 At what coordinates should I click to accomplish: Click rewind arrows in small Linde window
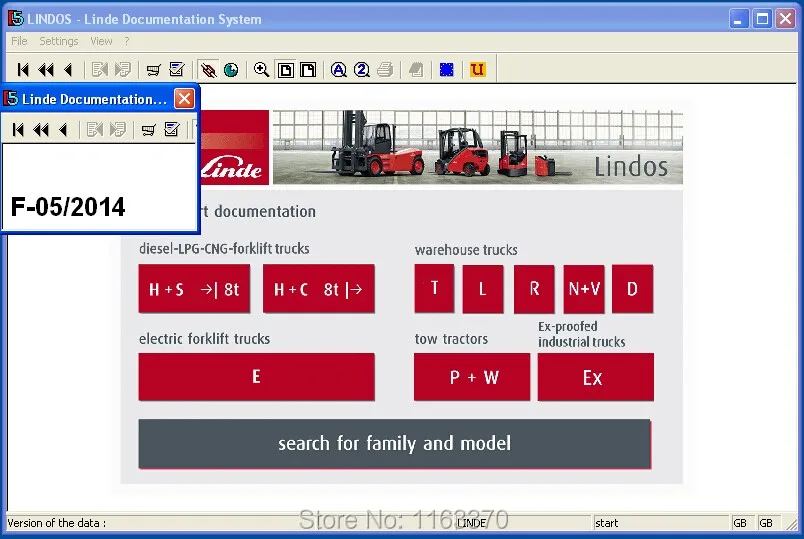point(41,129)
